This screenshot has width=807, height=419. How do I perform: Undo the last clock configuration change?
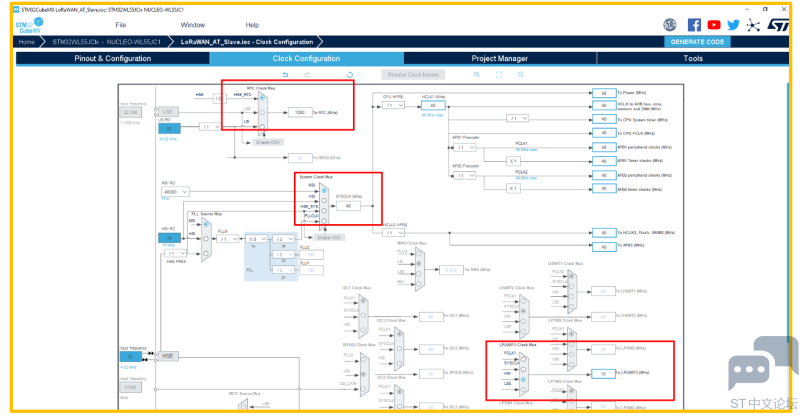click(x=285, y=75)
